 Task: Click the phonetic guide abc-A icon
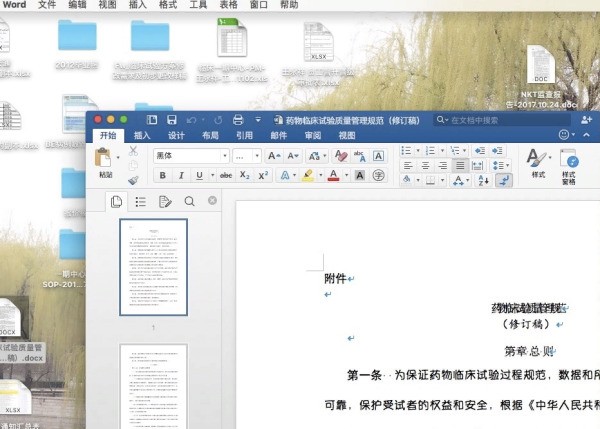point(360,156)
